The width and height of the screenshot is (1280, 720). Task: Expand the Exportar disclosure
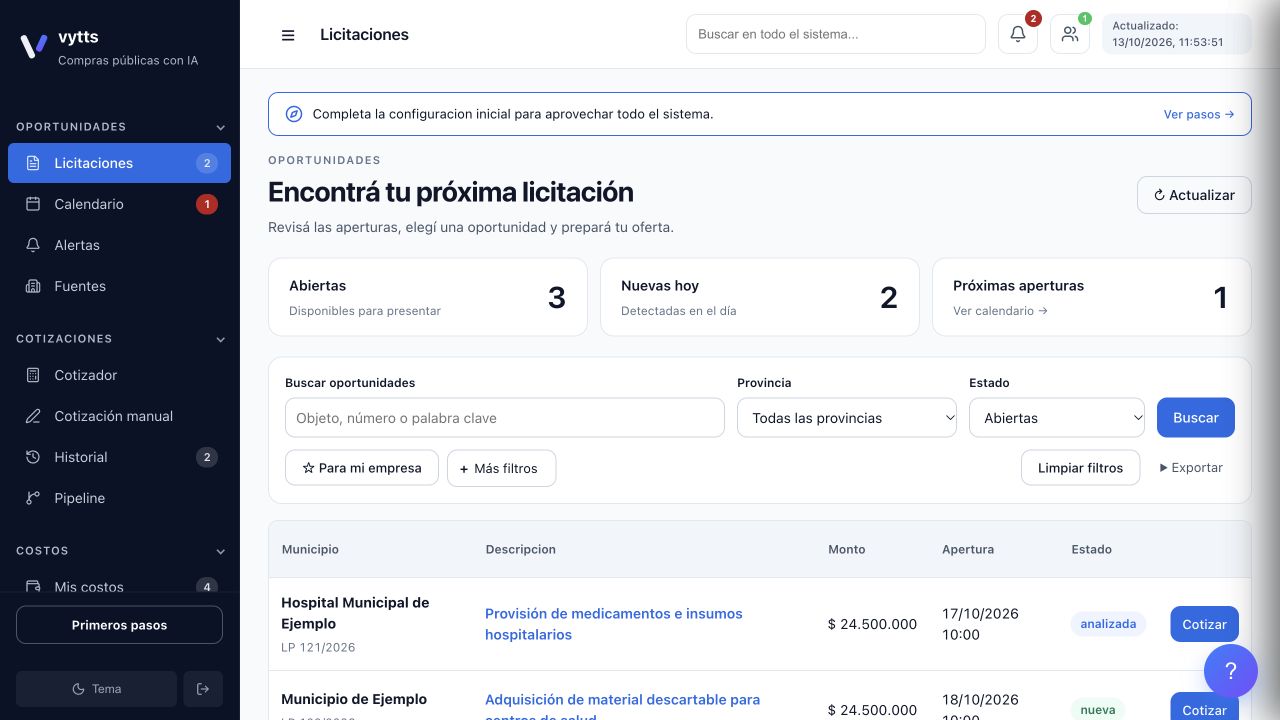pyautogui.click(x=1191, y=468)
